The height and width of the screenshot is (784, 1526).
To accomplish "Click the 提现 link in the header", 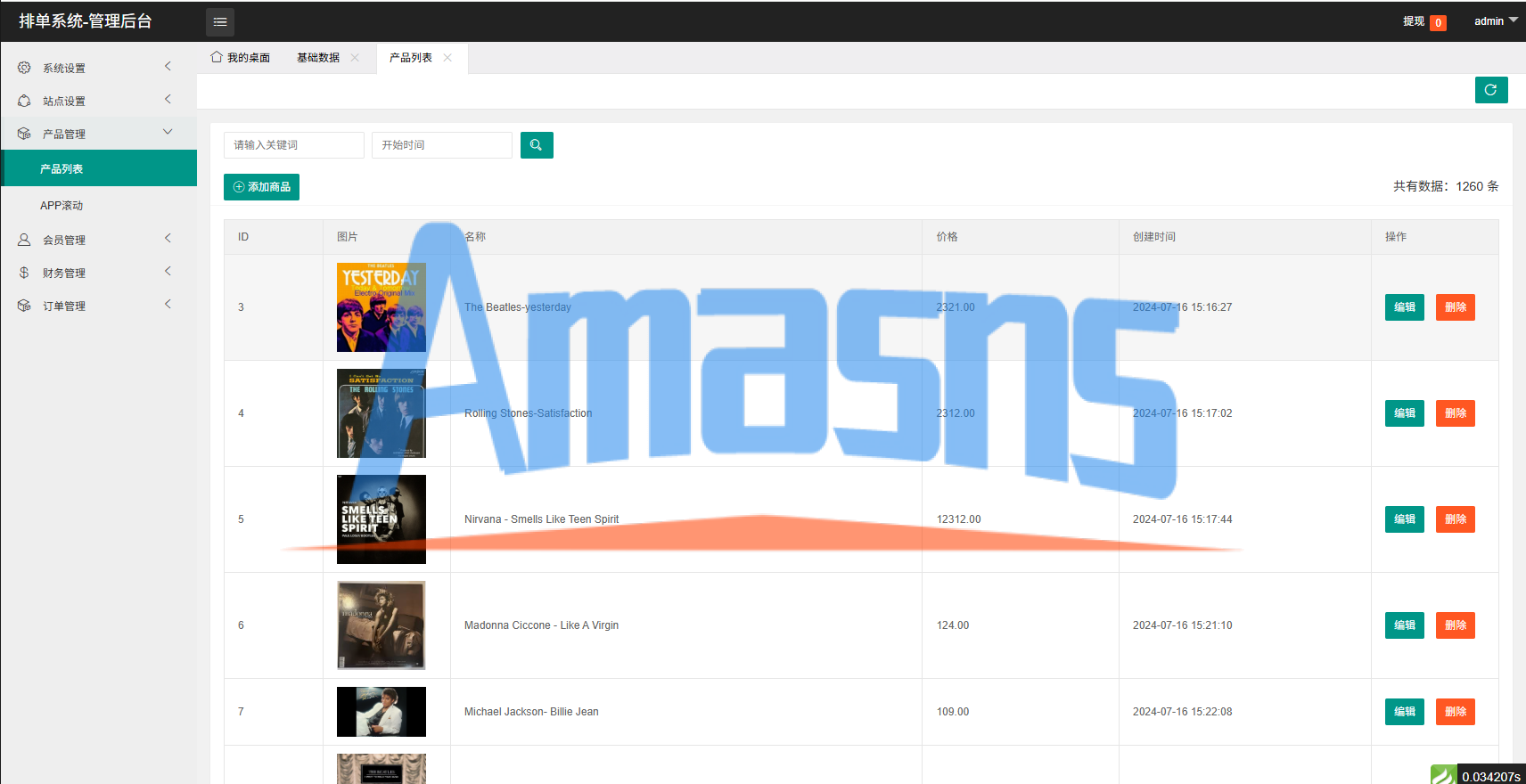I will point(1414,21).
